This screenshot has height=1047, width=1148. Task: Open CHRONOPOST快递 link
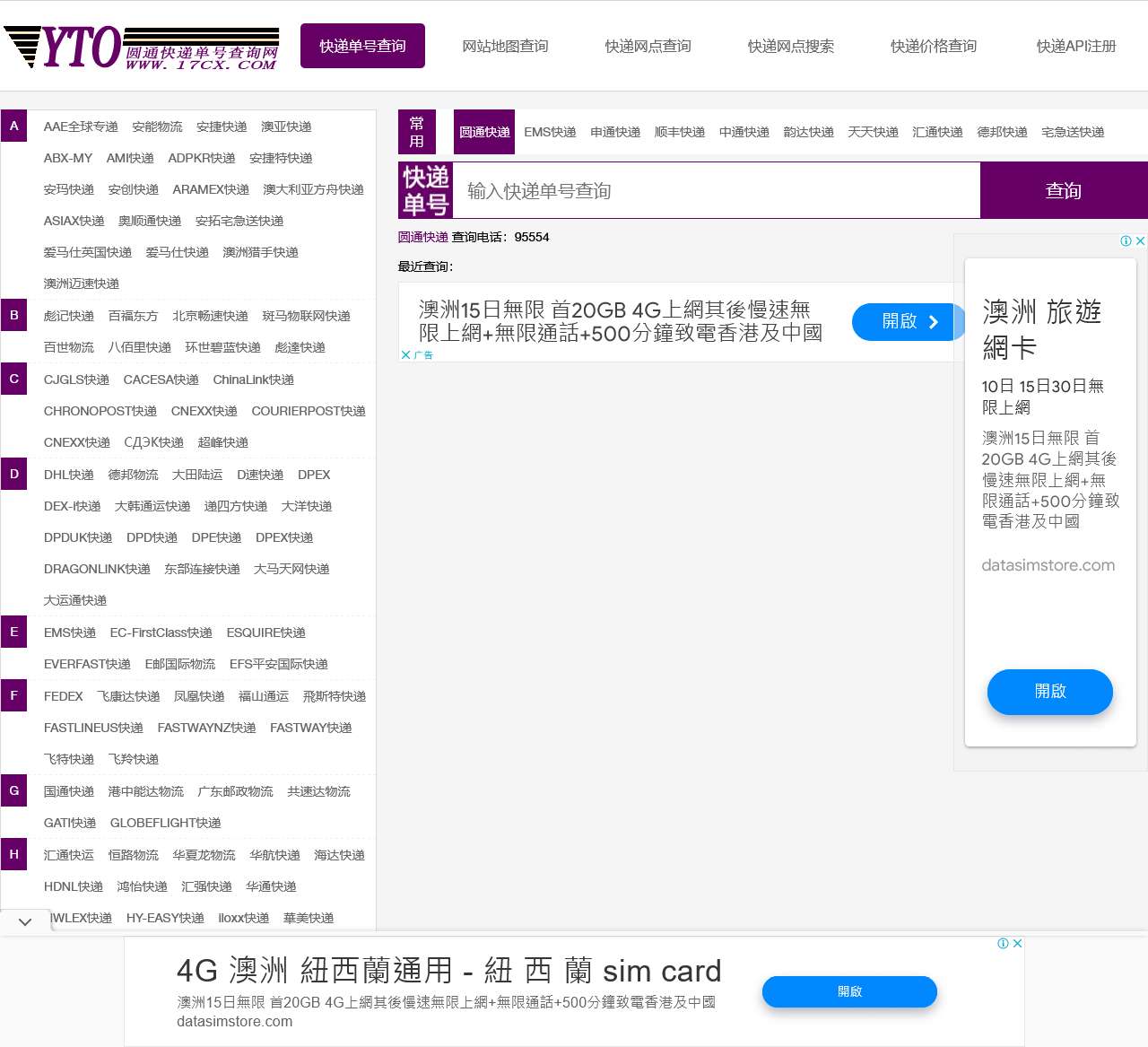coord(100,411)
